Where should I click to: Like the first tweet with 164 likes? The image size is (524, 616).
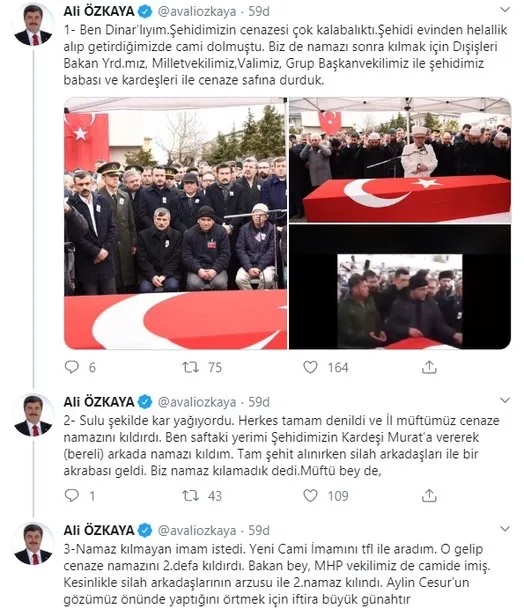[310, 367]
